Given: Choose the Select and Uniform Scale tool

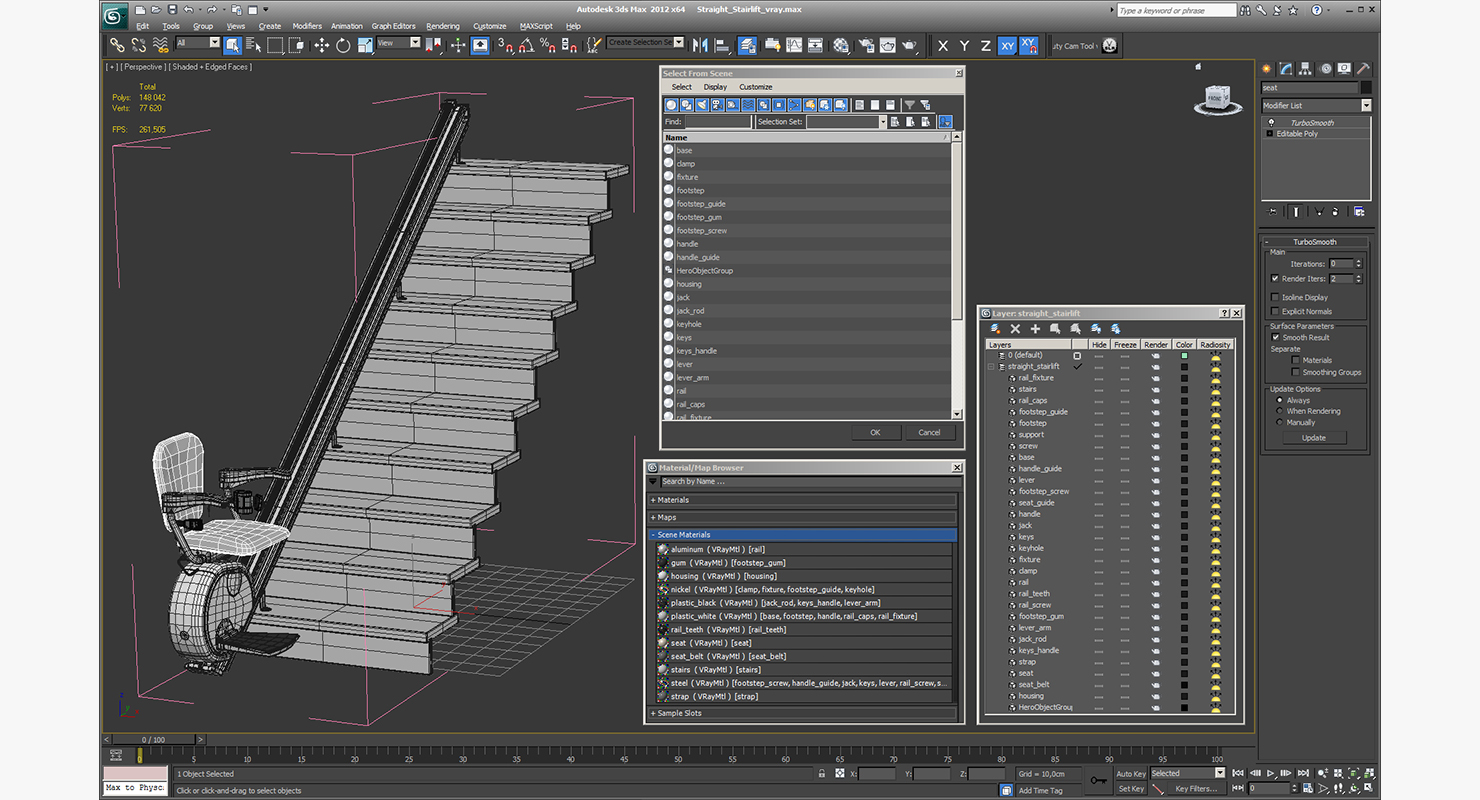Looking at the screenshot, I should 365,45.
